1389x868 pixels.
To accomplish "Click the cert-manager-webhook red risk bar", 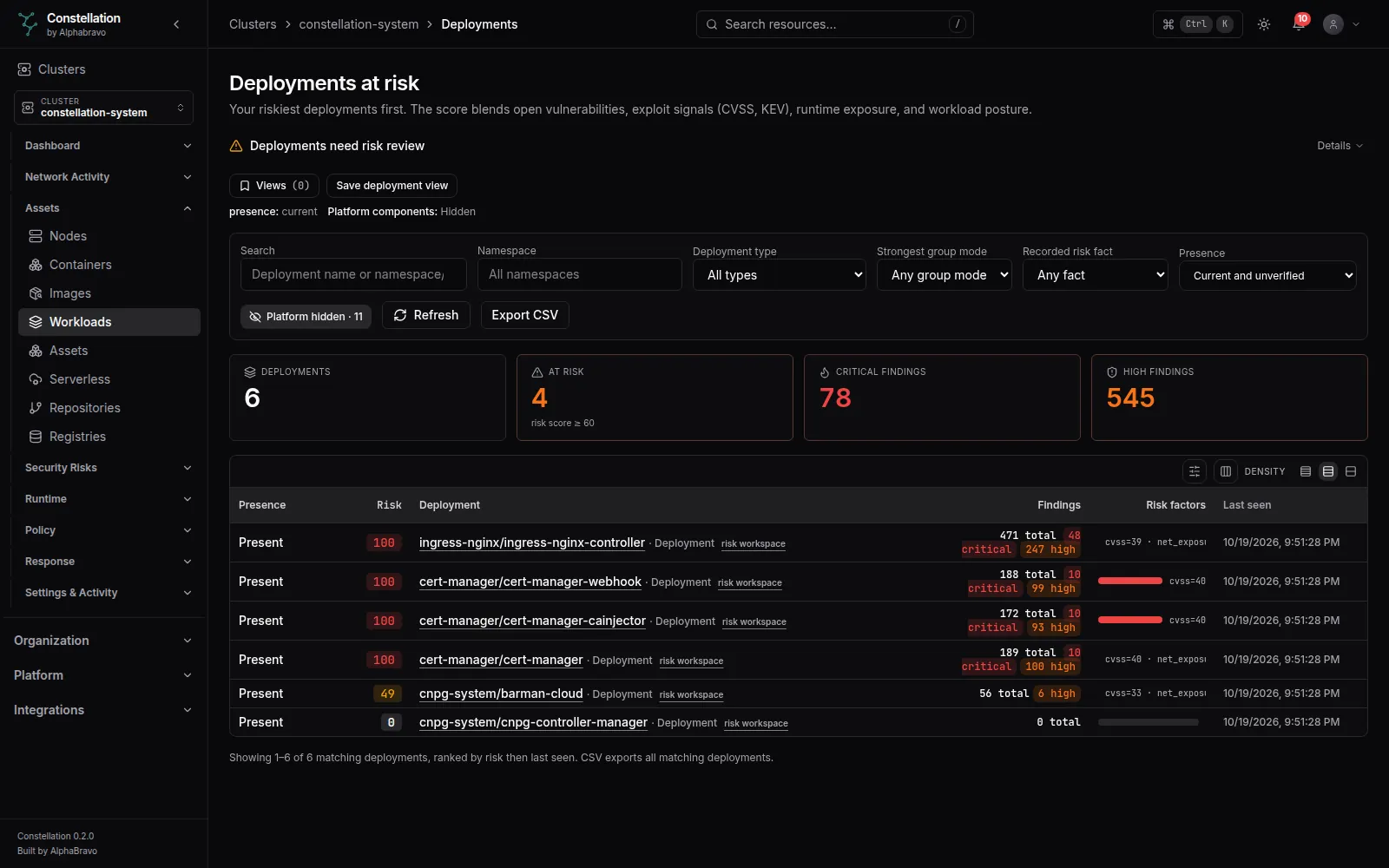I will [x=1130, y=581].
